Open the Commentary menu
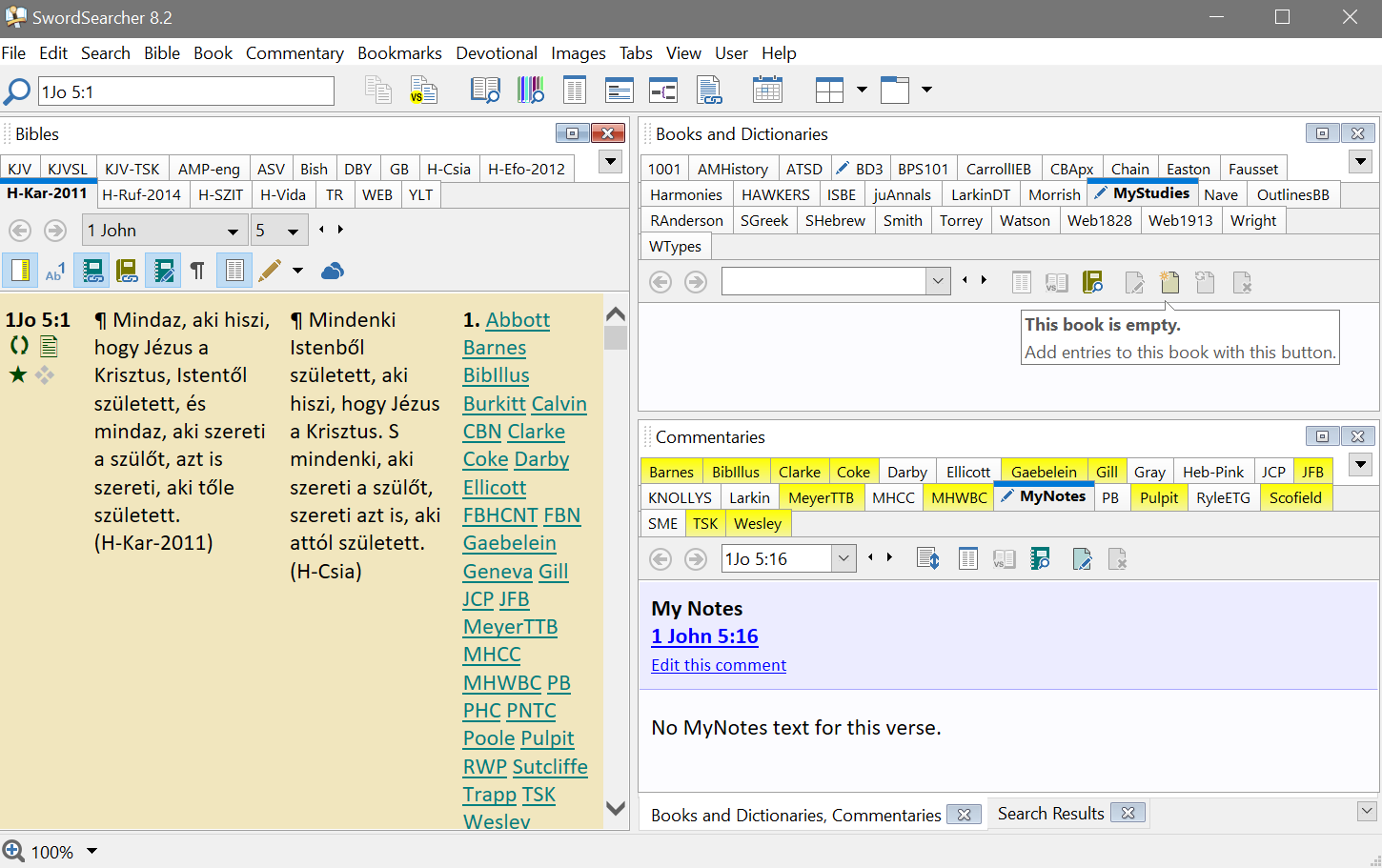This screenshot has height=868, width=1382. click(x=295, y=53)
